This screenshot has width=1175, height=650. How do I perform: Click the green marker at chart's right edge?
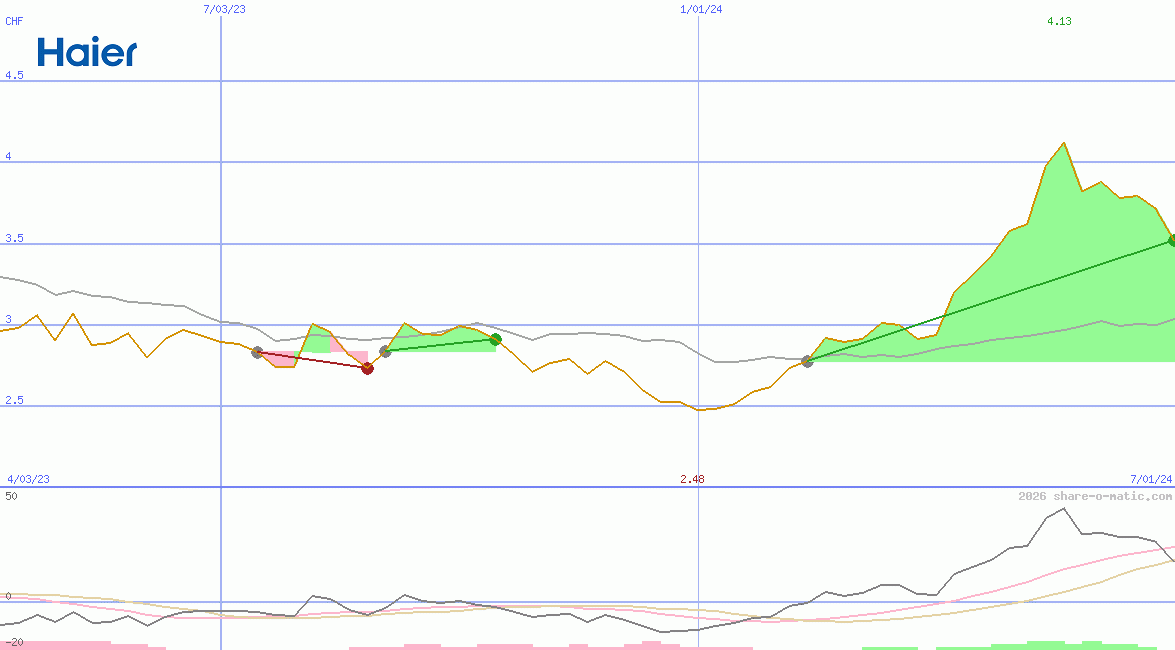click(1172, 241)
